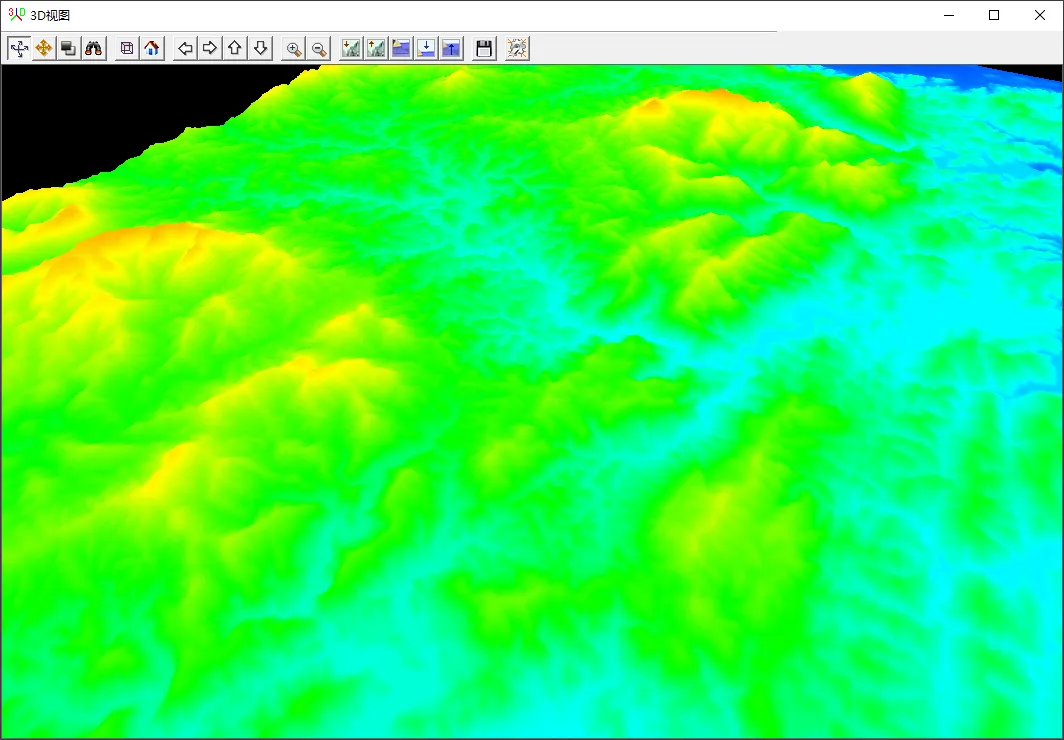Decrease terrain exaggeration, mountain down-arrow icon
The height and width of the screenshot is (740, 1064).
point(351,48)
